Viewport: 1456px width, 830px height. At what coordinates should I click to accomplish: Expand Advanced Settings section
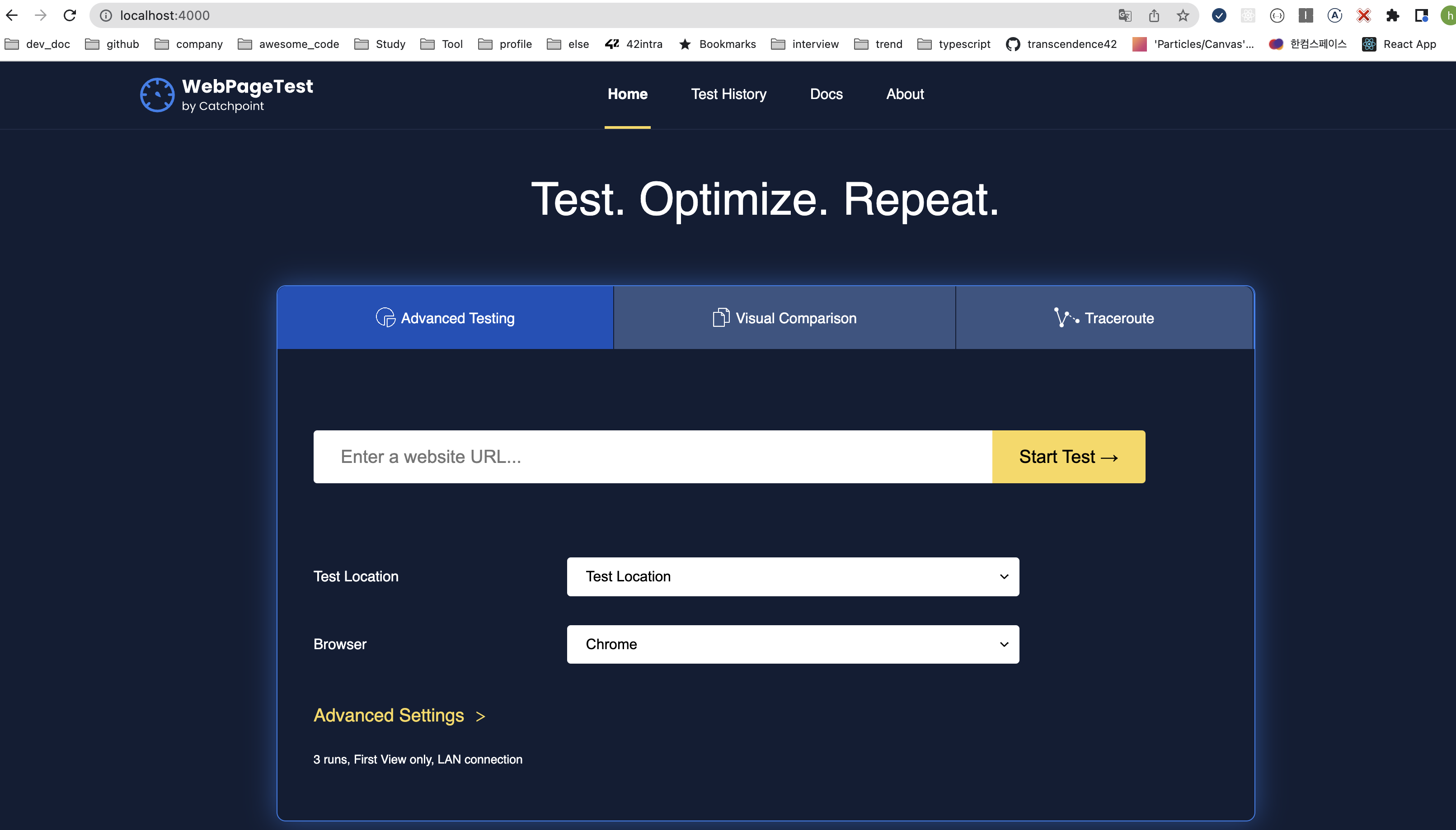coord(399,716)
